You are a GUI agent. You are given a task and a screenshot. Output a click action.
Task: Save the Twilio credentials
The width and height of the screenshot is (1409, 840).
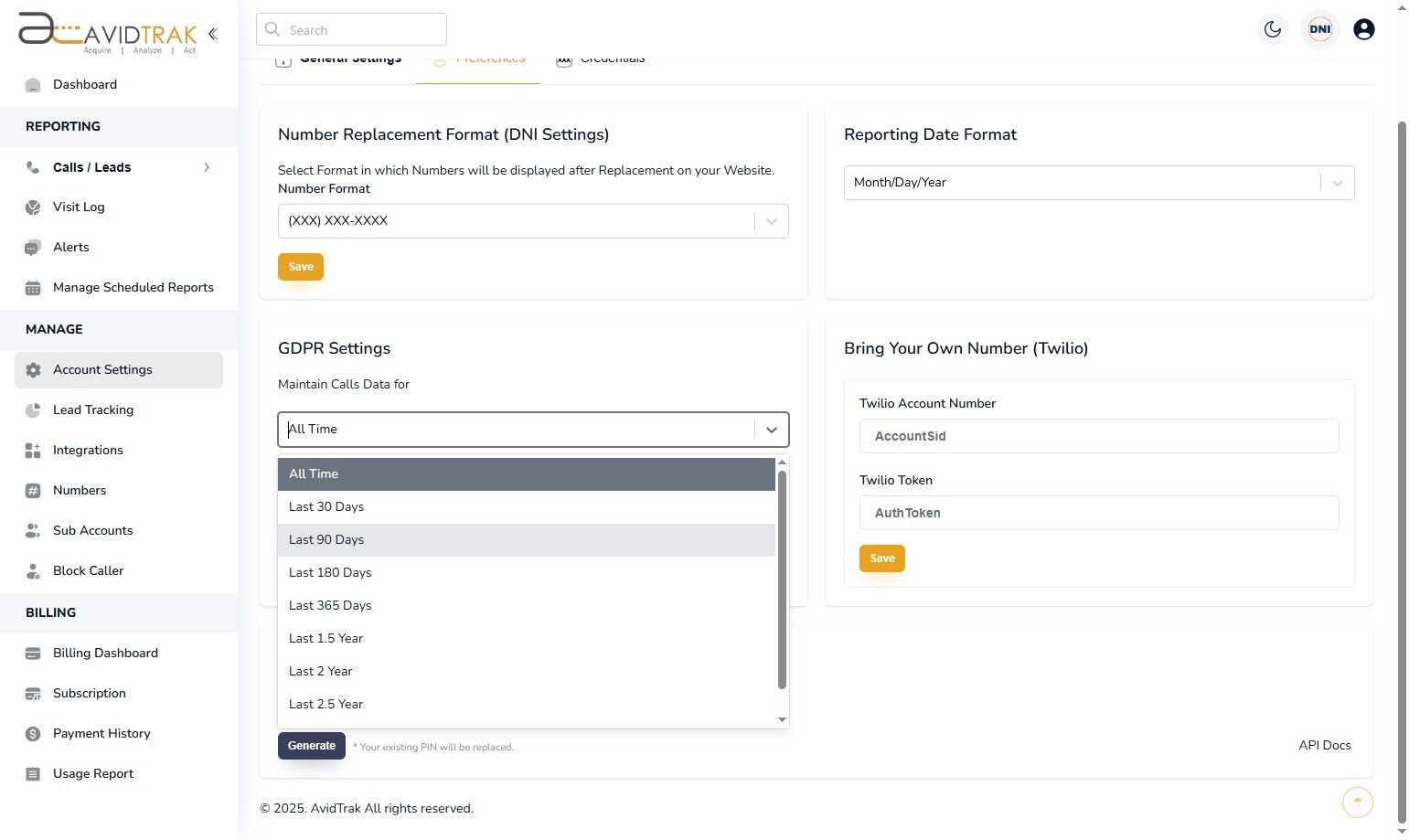[x=881, y=558]
